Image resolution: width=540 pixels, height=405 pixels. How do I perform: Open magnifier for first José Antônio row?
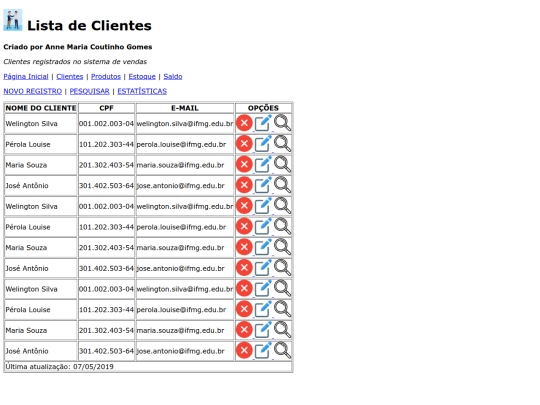(282, 185)
